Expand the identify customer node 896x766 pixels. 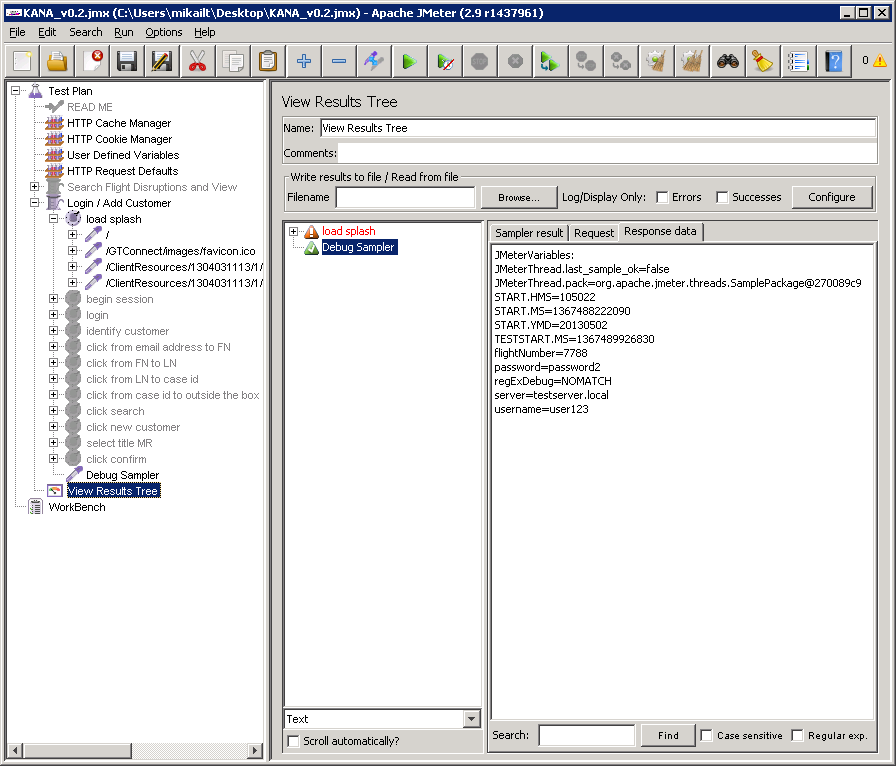53,330
